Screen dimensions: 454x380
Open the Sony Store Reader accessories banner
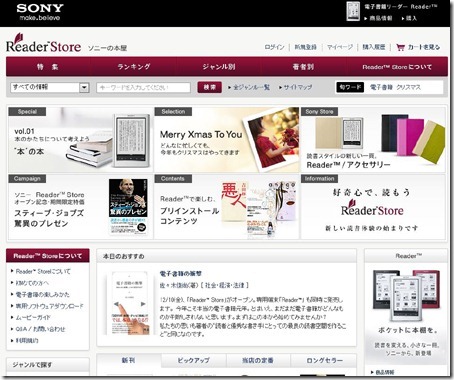pos(373,139)
